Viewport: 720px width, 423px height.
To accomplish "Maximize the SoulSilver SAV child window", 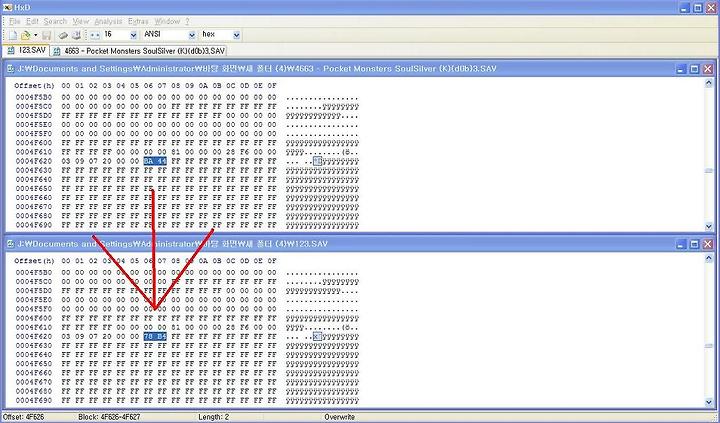I will (x=694, y=69).
